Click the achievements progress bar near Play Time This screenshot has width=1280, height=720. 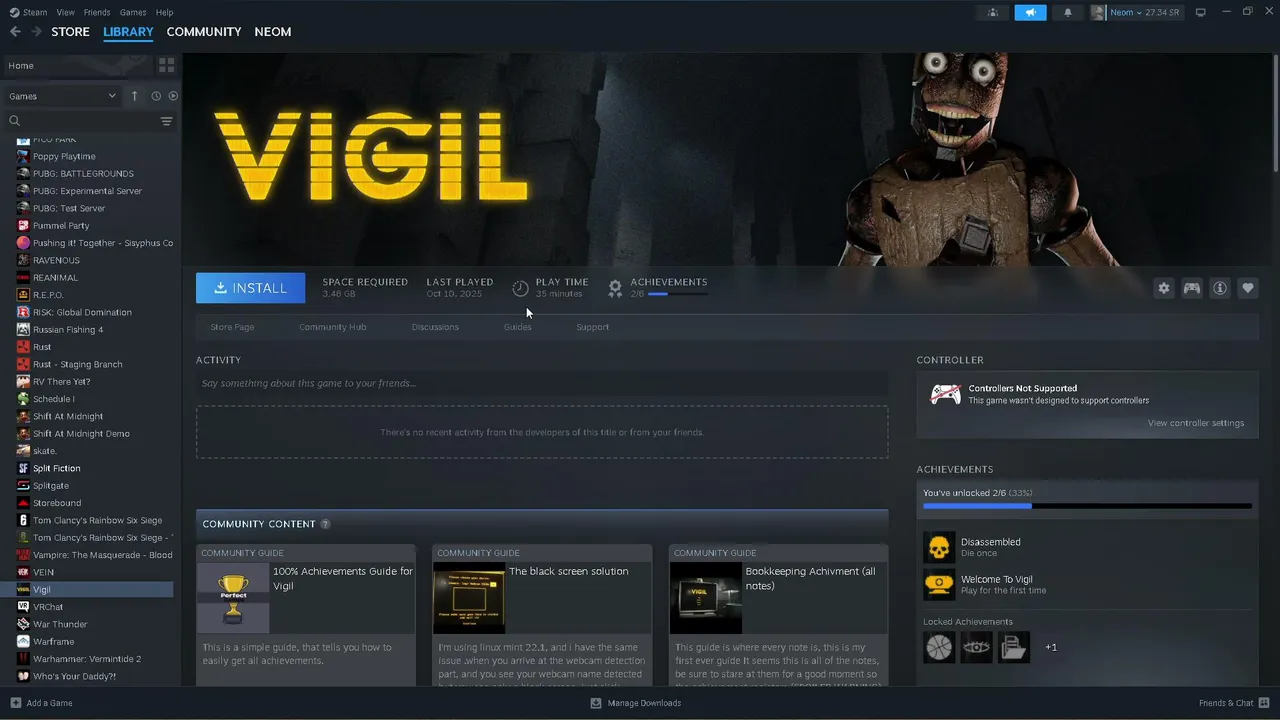[x=678, y=294]
